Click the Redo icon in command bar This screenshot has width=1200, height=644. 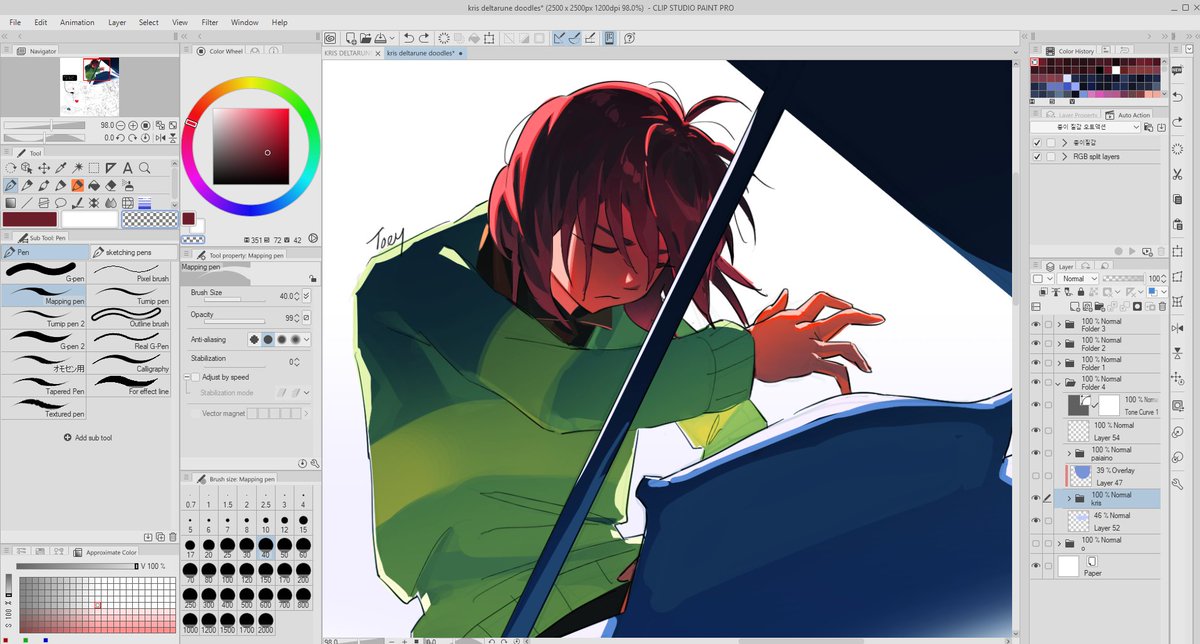click(424, 38)
